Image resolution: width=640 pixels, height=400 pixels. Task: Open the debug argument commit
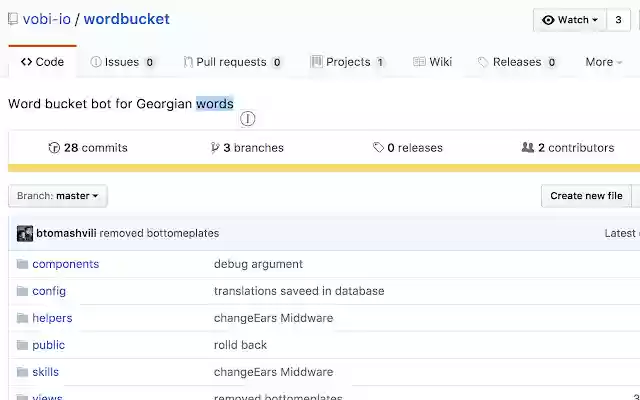258,264
